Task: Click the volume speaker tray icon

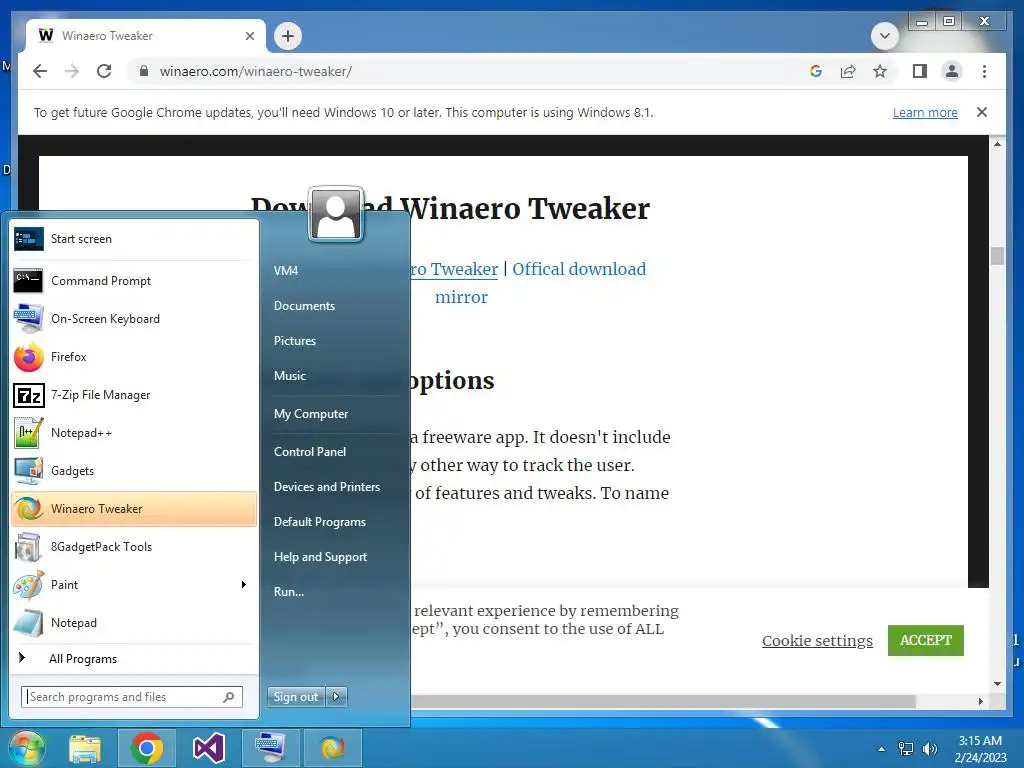Action: click(x=929, y=749)
